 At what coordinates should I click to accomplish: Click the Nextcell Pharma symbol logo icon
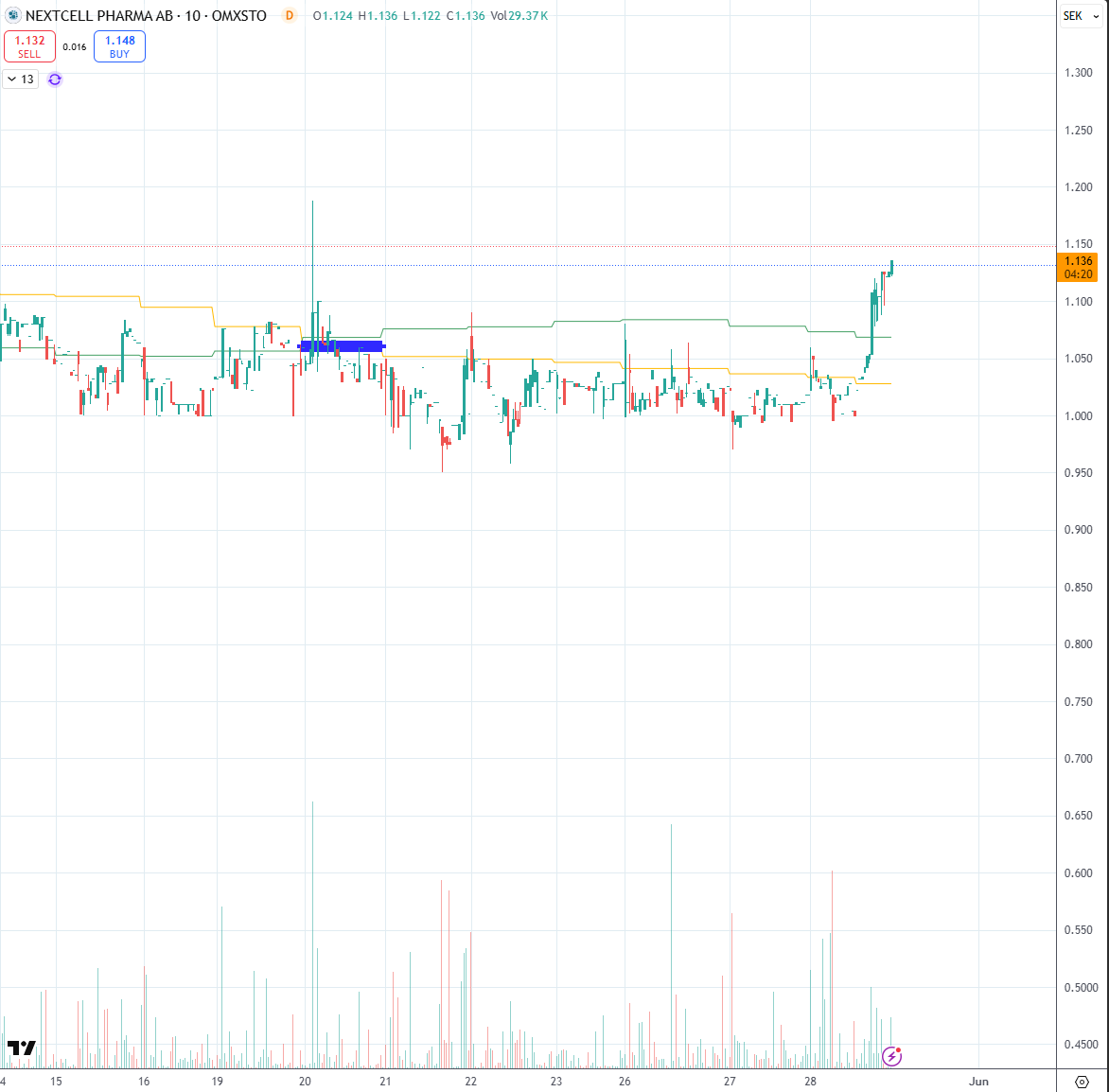[x=13, y=15]
